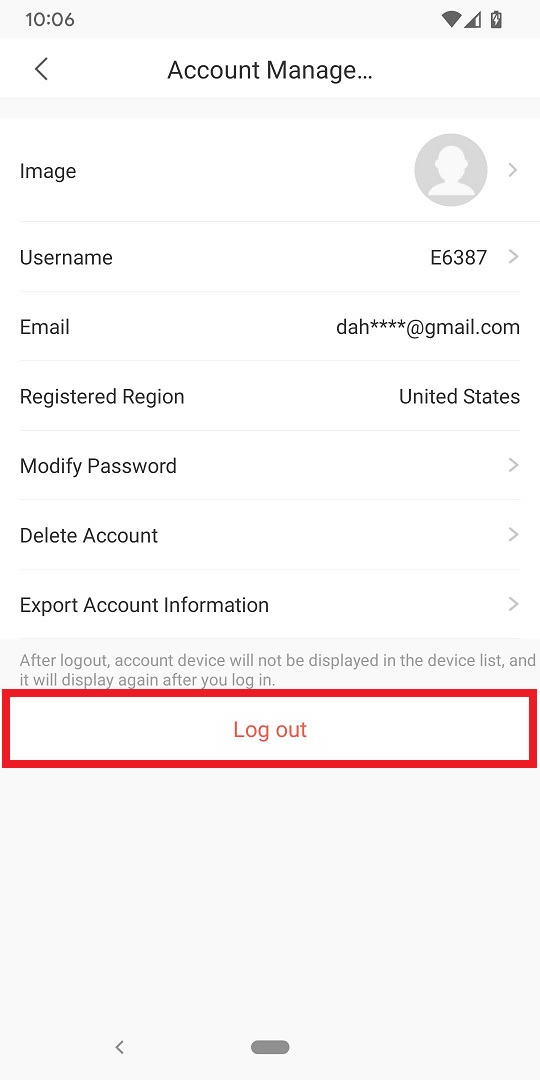Open Username row chevron arrow
This screenshot has width=540, height=1080.
coord(513,257)
